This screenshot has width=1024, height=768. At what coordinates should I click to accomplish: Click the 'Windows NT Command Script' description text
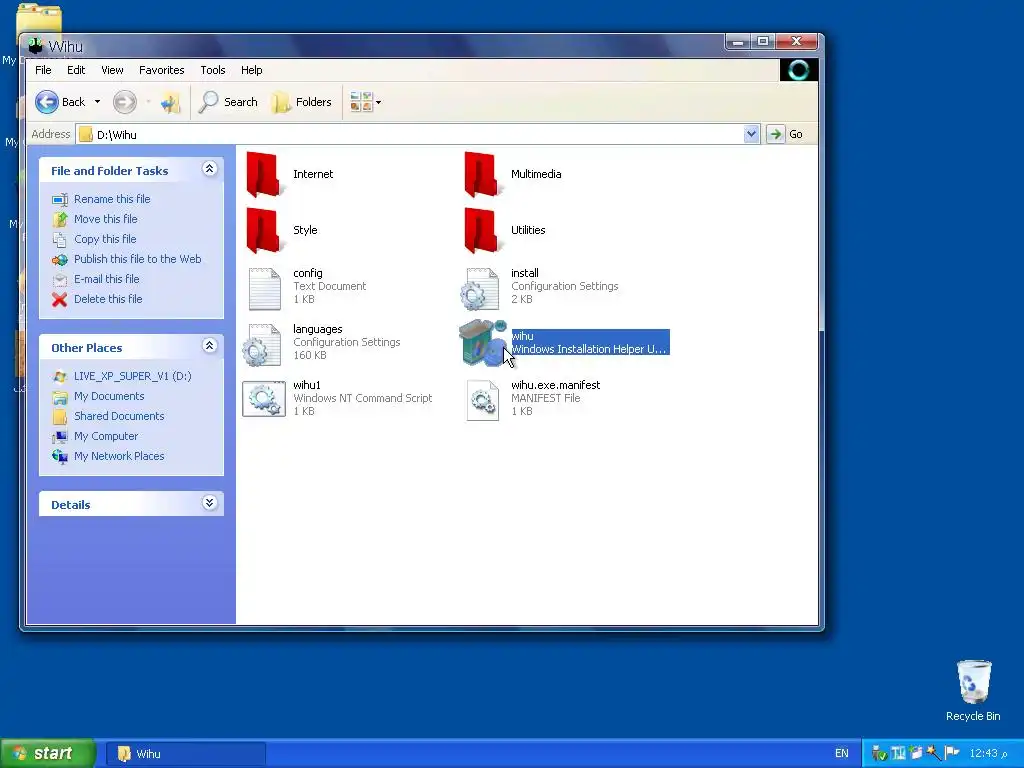[x=362, y=398]
